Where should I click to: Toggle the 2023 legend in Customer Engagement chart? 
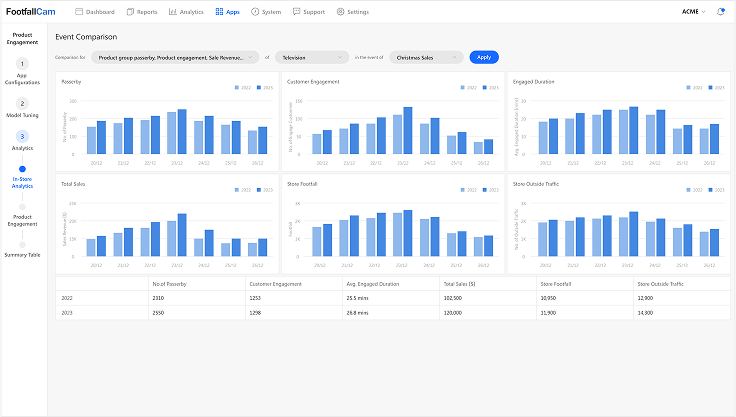[491, 88]
